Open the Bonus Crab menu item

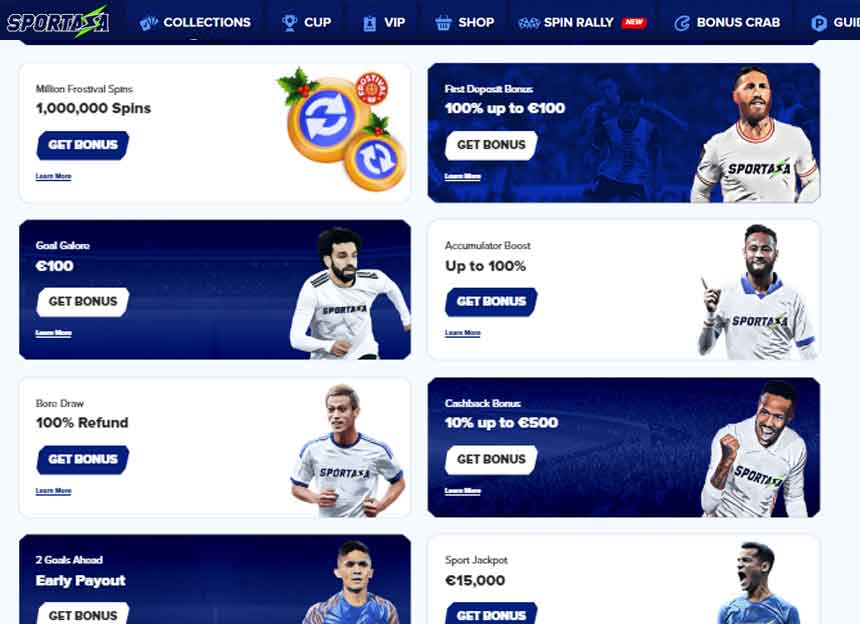(738, 22)
